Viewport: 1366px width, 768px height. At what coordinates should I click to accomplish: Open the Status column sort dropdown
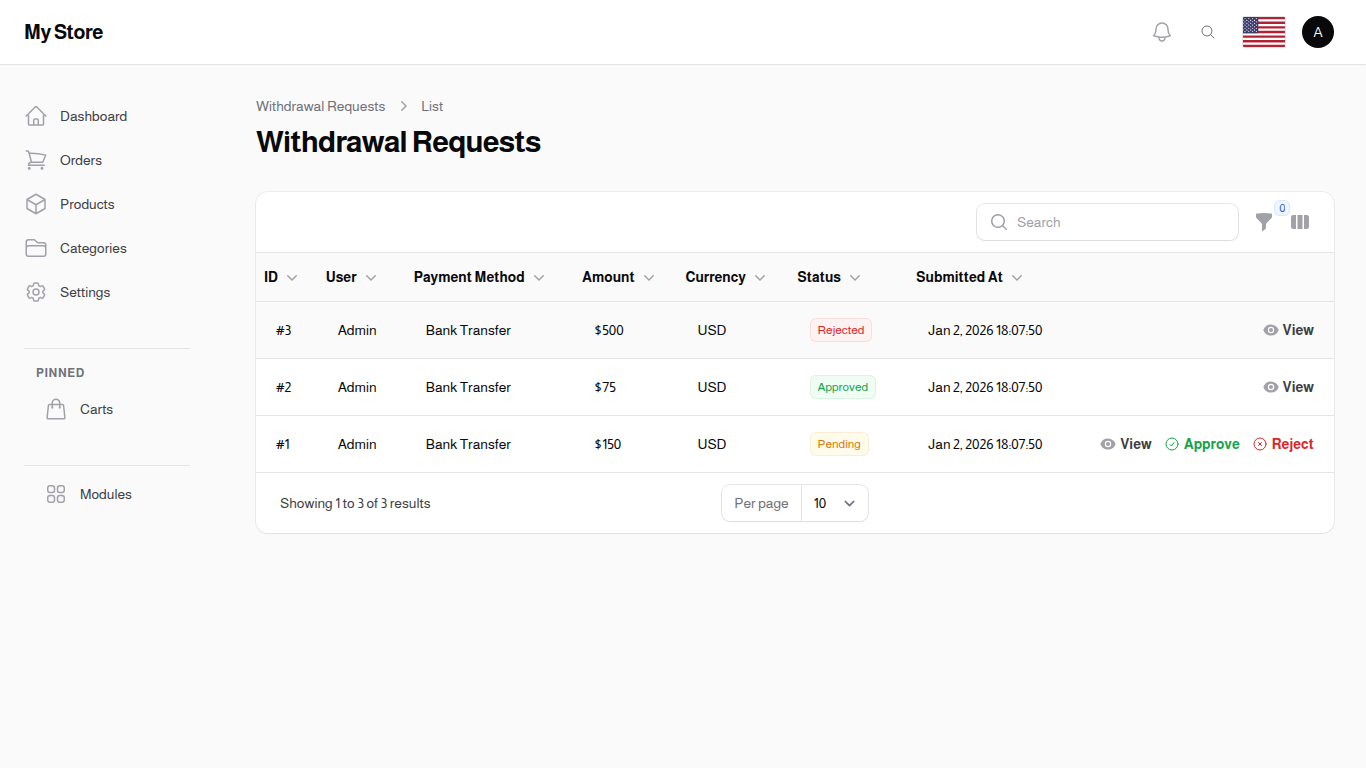pos(857,277)
